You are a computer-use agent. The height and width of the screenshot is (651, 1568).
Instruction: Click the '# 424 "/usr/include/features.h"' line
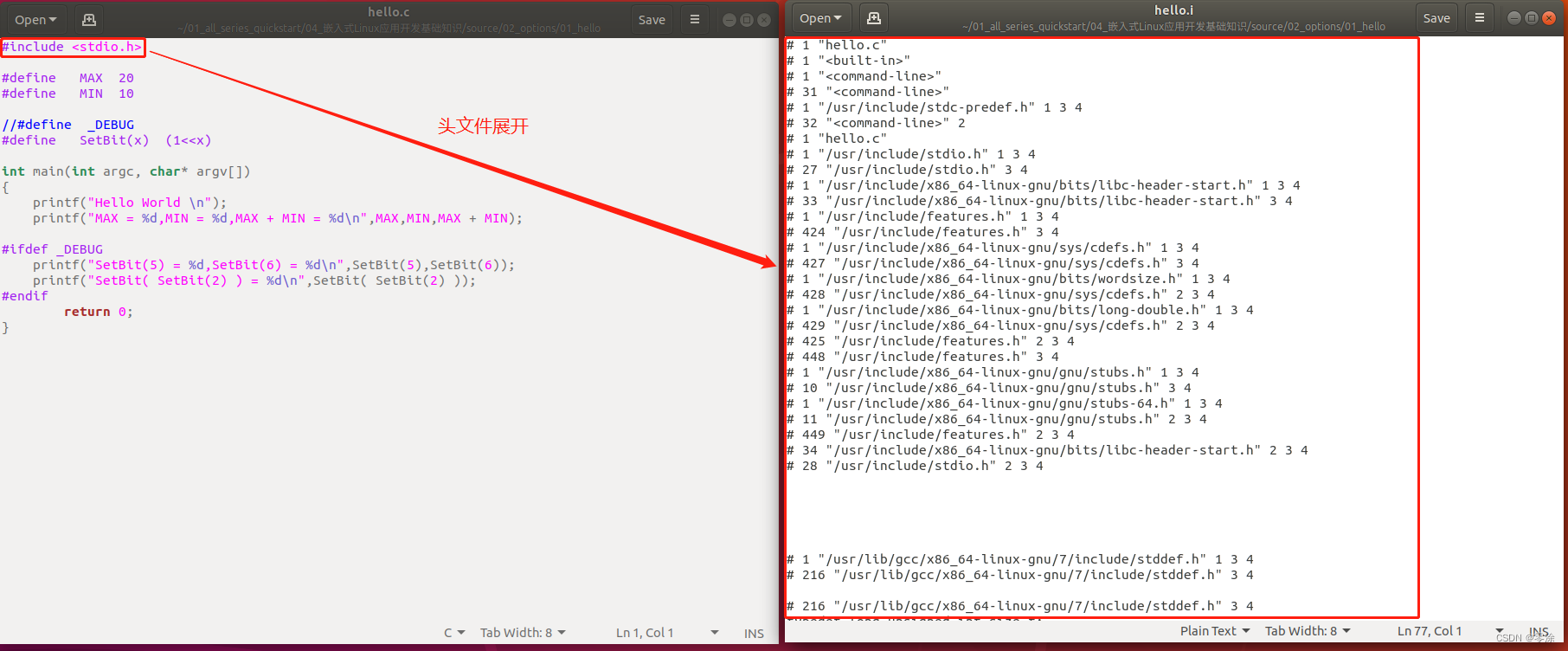click(923, 232)
